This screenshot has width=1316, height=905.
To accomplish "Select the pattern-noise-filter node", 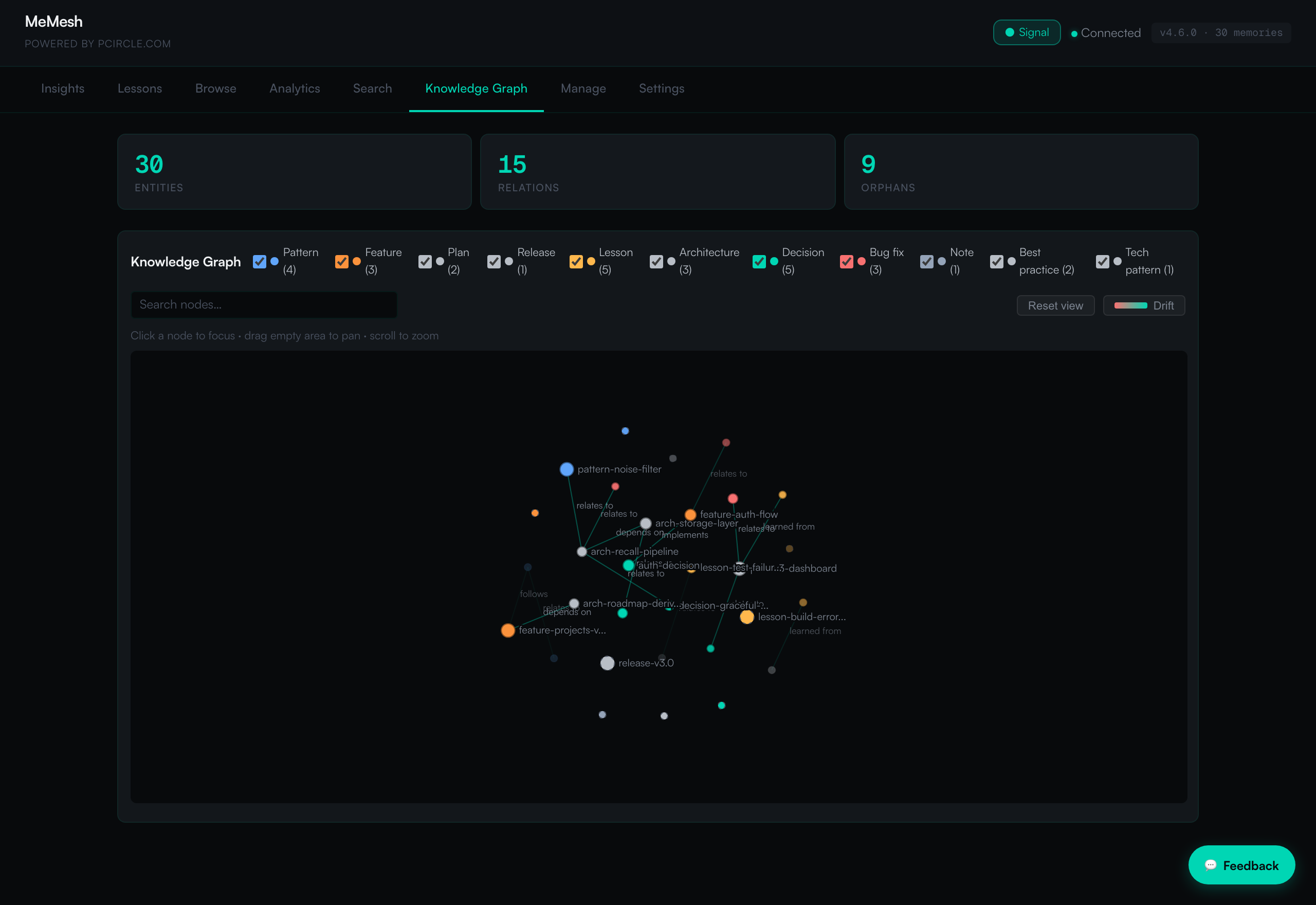I will (x=566, y=469).
